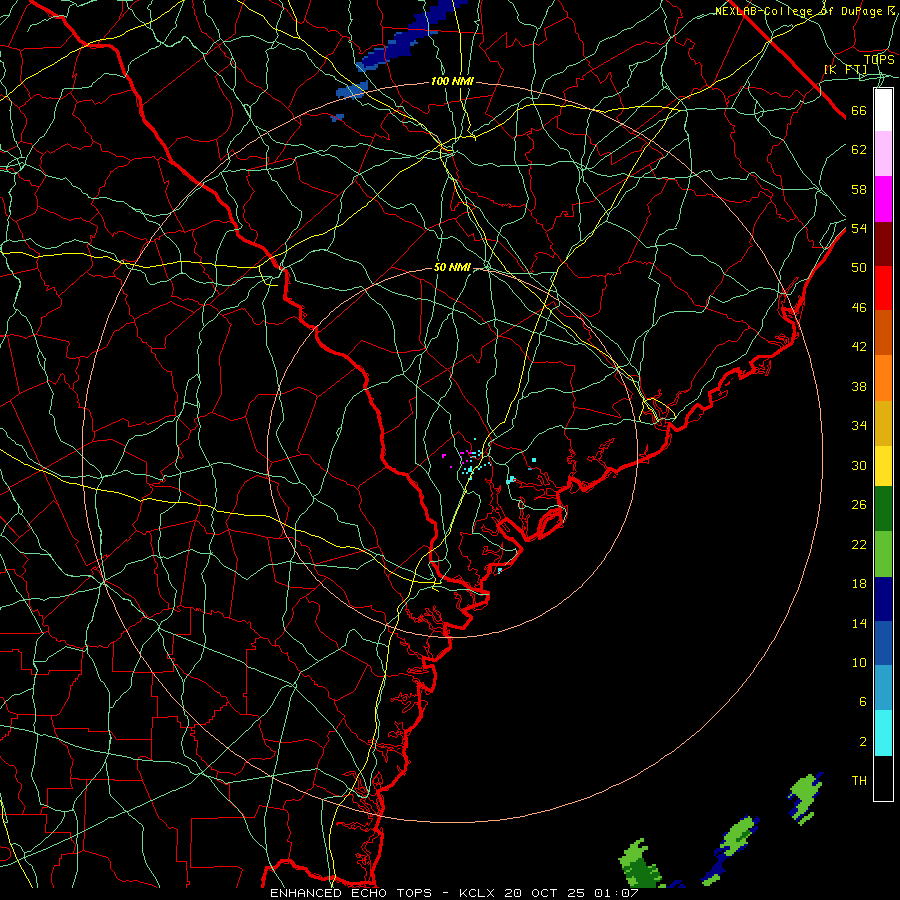The width and height of the screenshot is (900, 900).
Task: Select the dark green legend swatch
Action: tap(883, 509)
